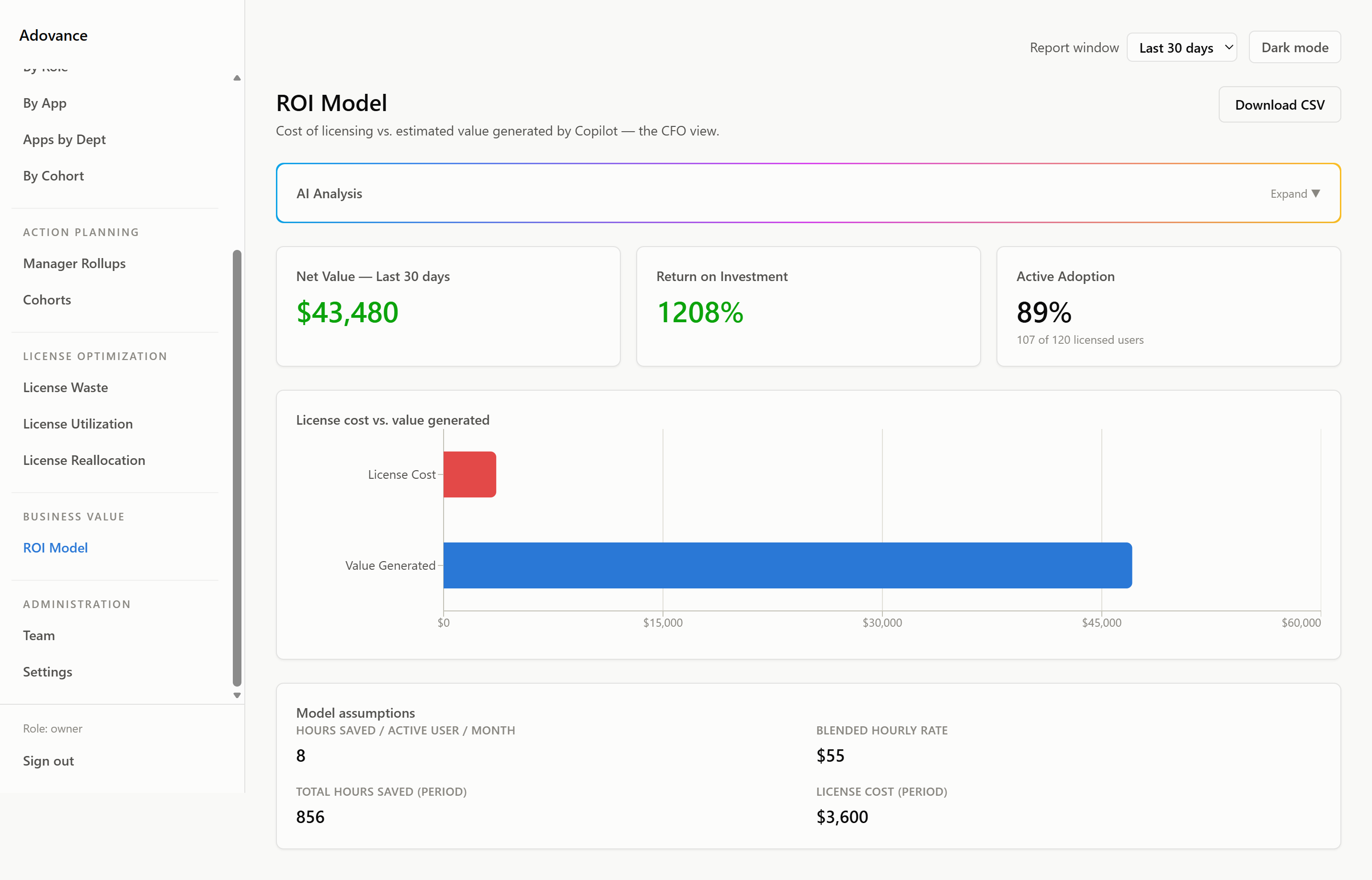
Task: Click the sidebar scrollbar thumb
Action: (x=237, y=467)
